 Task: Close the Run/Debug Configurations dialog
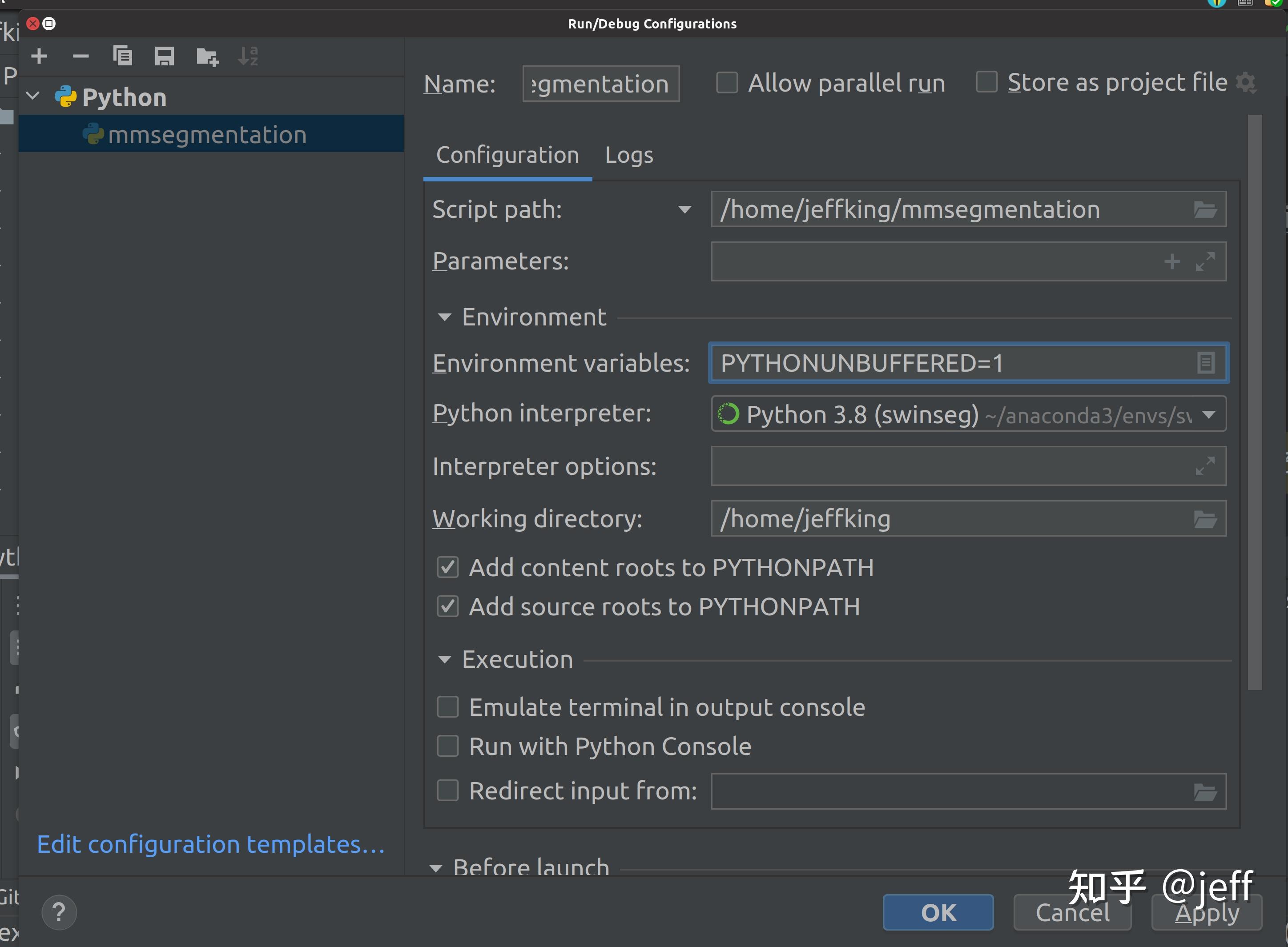click(x=32, y=24)
